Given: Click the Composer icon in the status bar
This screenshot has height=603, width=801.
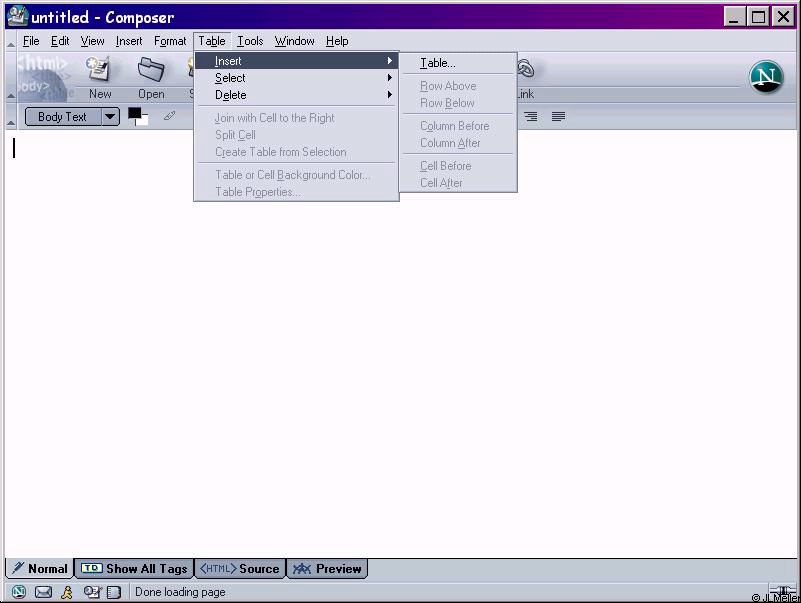Looking at the screenshot, I should (x=92, y=592).
